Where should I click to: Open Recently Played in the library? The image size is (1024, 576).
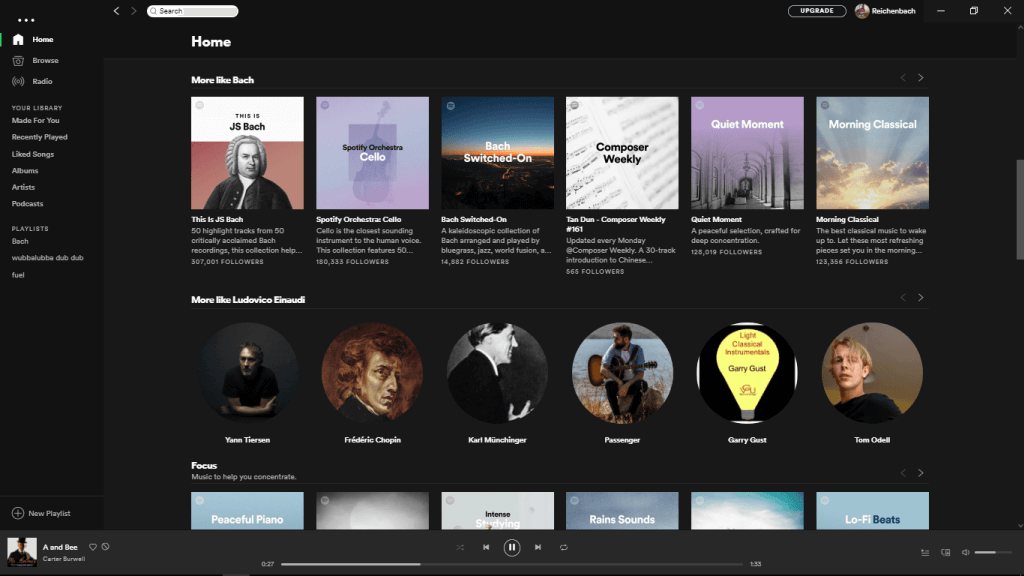[x=39, y=137]
